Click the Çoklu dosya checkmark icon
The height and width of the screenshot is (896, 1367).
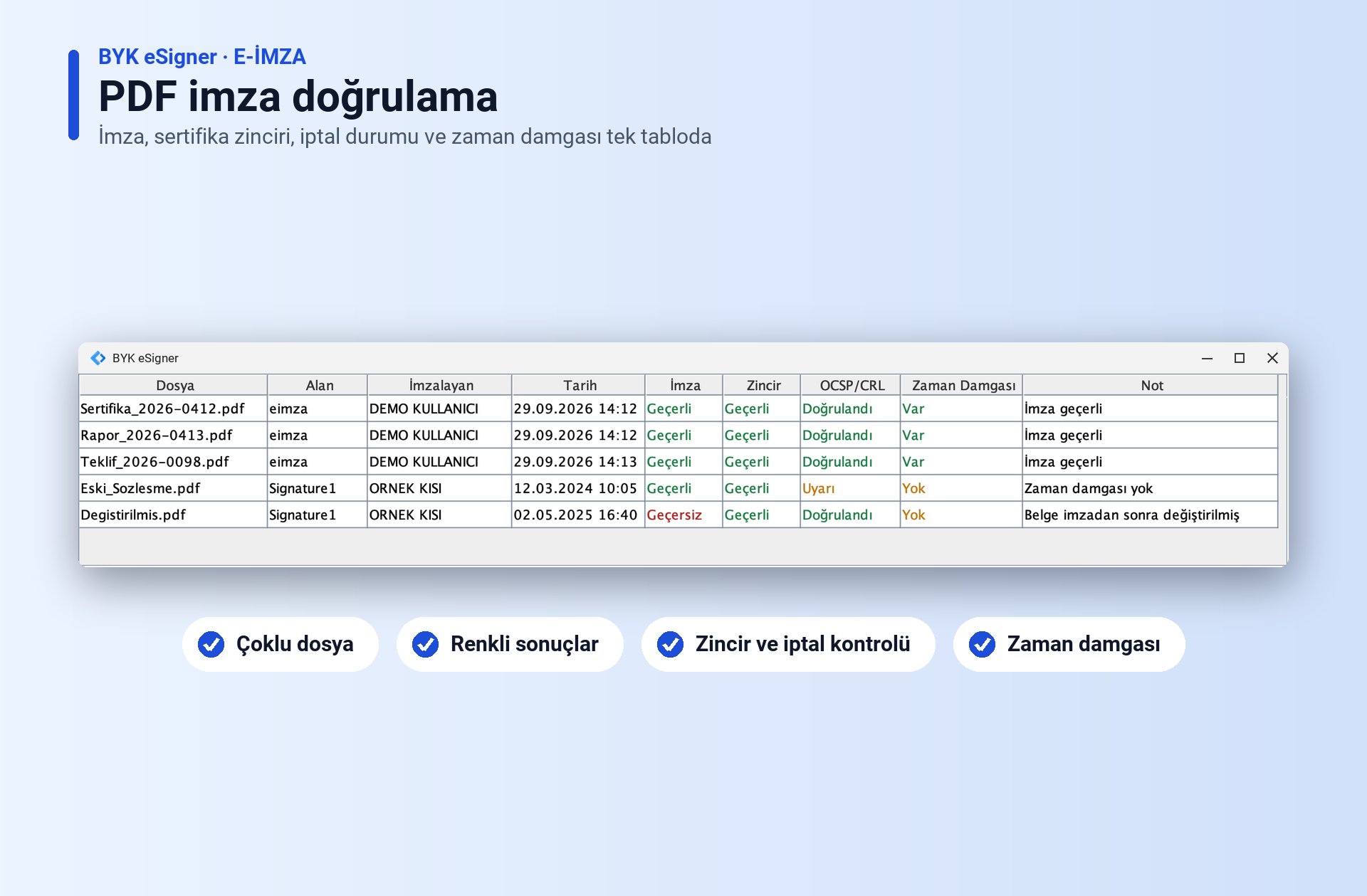211,644
